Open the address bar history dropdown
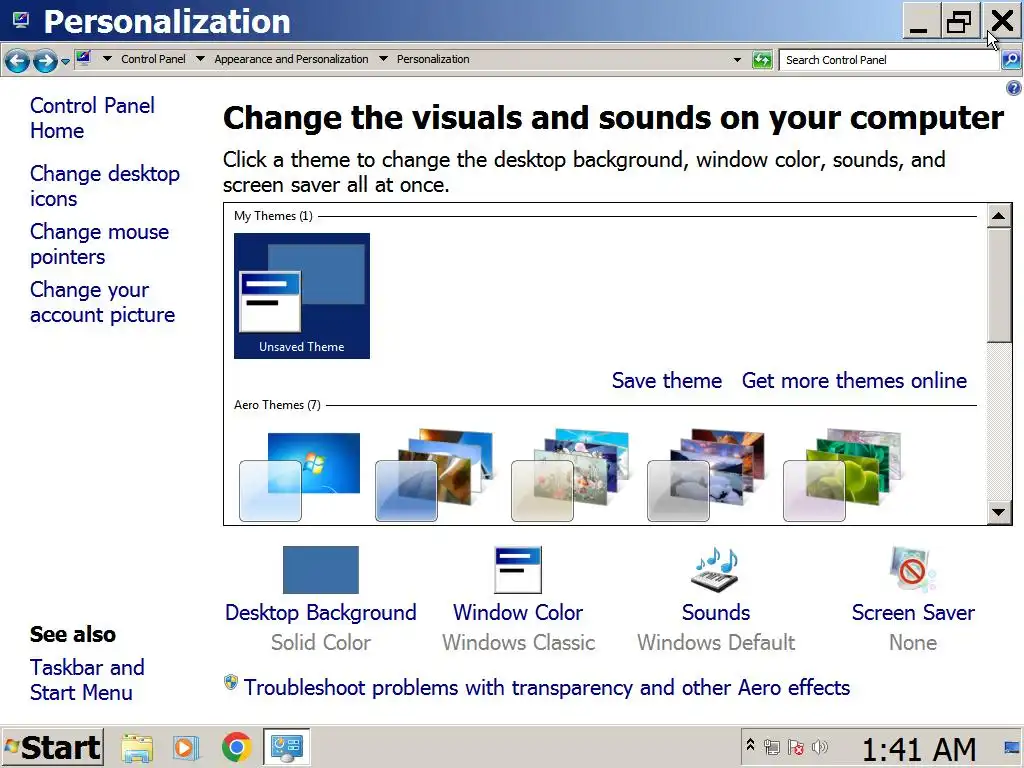The image size is (1024, 768). pyautogui.click(x=737, y=59)
